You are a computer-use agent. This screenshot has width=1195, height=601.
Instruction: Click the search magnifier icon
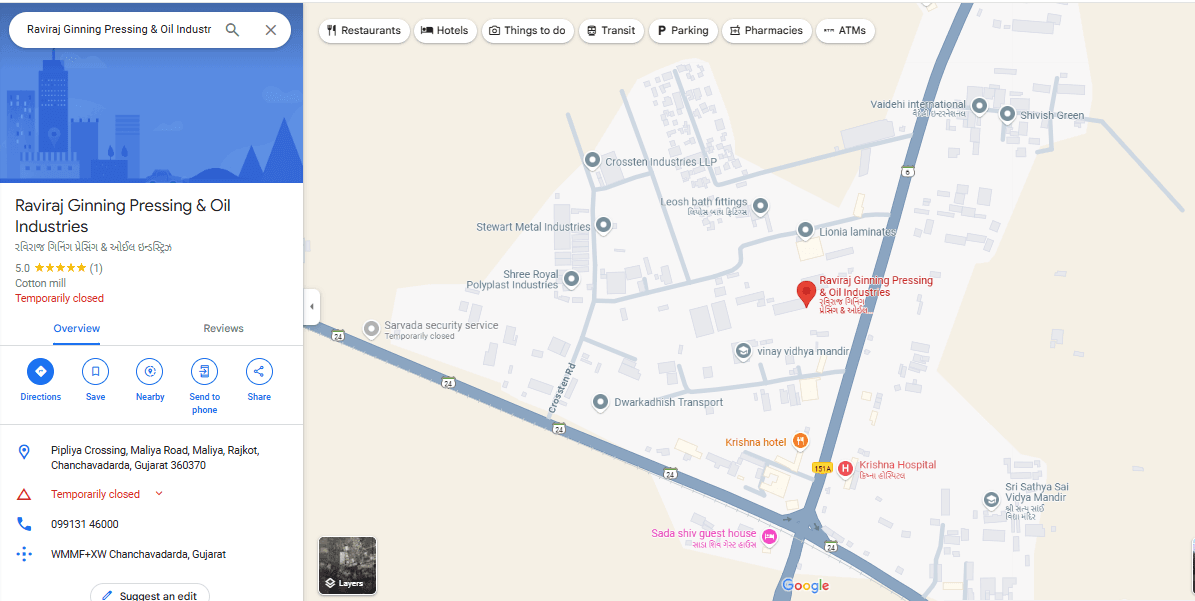232,30
